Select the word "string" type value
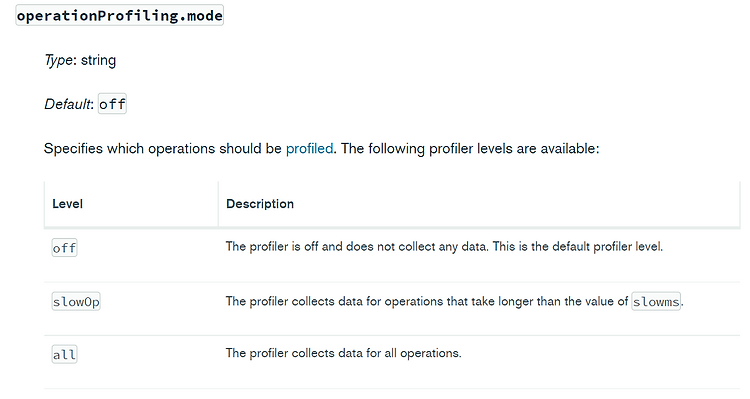Screen dimensions: 750x399 click(98, 60)
